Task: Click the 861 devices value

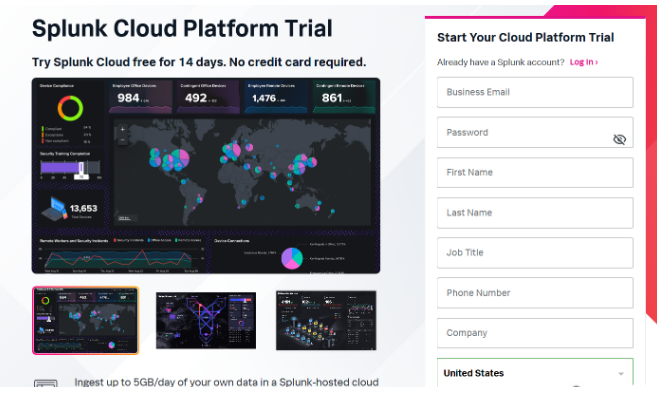Action: coord(332,98)
